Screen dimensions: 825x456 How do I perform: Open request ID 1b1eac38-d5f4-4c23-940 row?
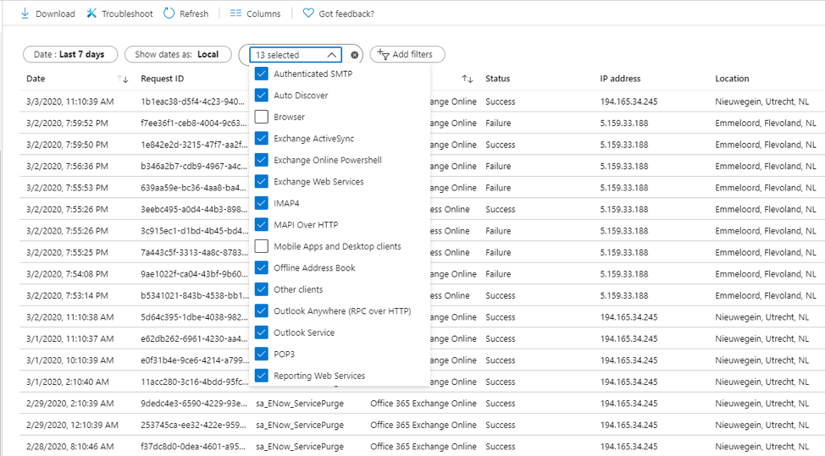193,102
